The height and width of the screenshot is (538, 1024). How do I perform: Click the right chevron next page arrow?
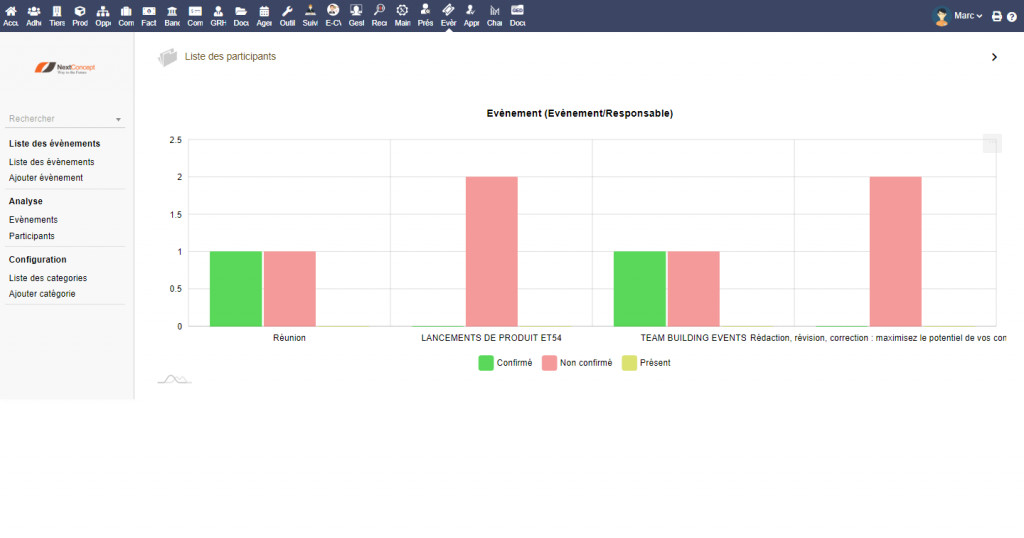pos(994,57)
